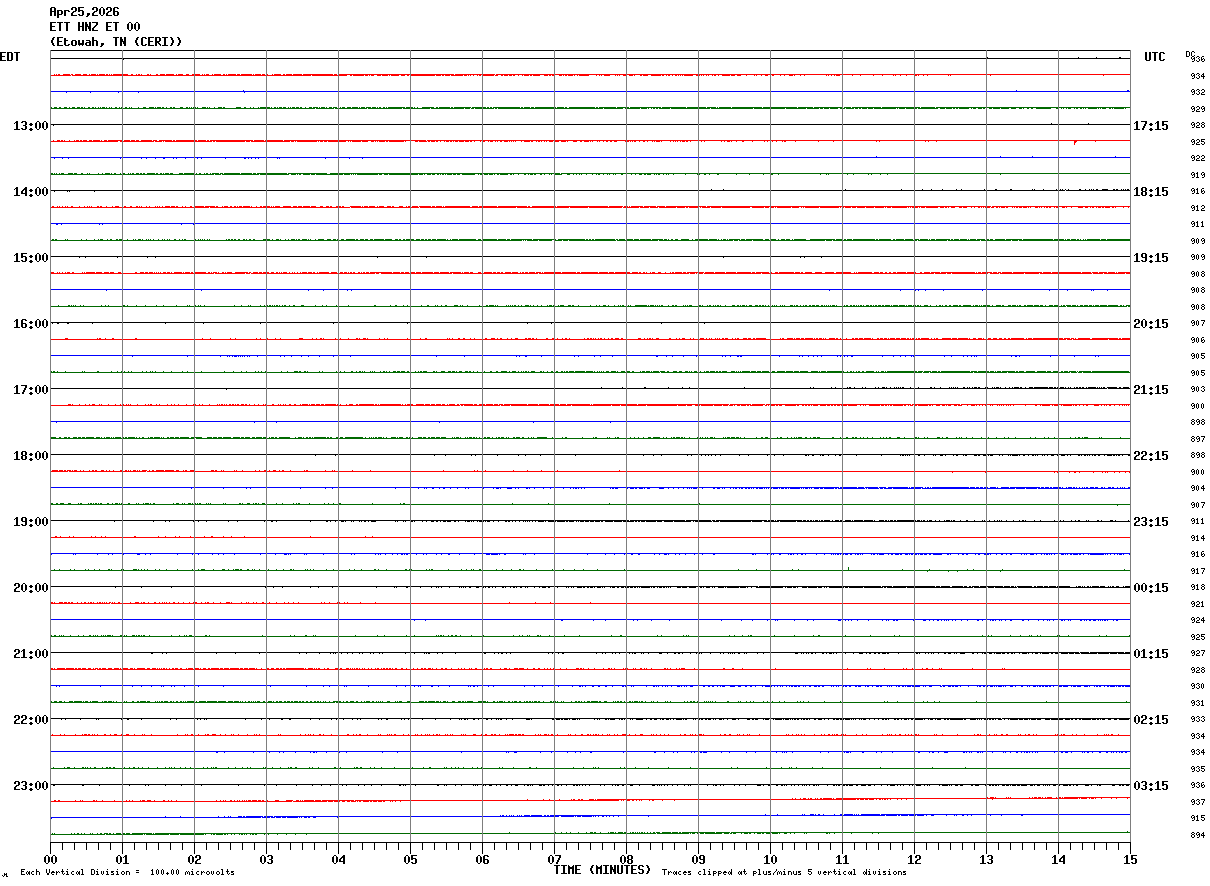
Task: Select the 16:00 EDT row label
Action: tap(30, 323)
